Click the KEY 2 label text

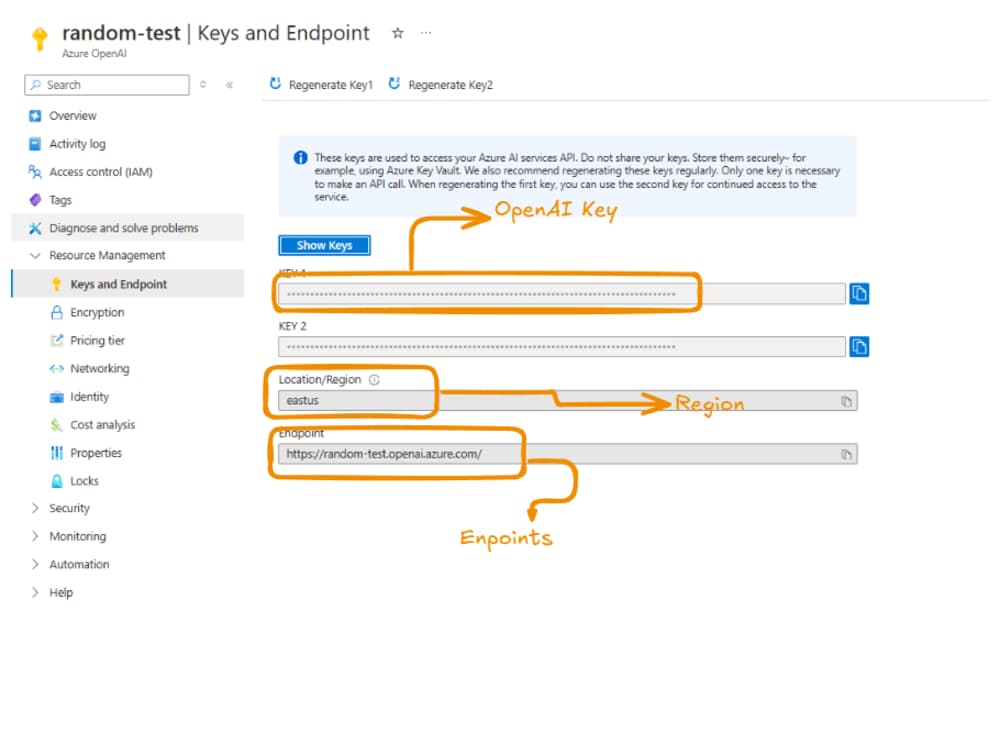(292, 326)
